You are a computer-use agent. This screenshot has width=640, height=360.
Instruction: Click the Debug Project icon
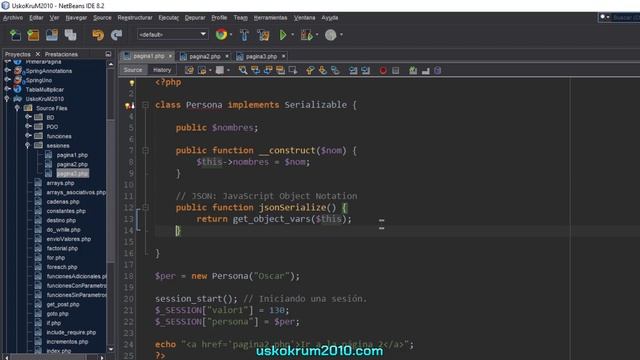(306, 35)
